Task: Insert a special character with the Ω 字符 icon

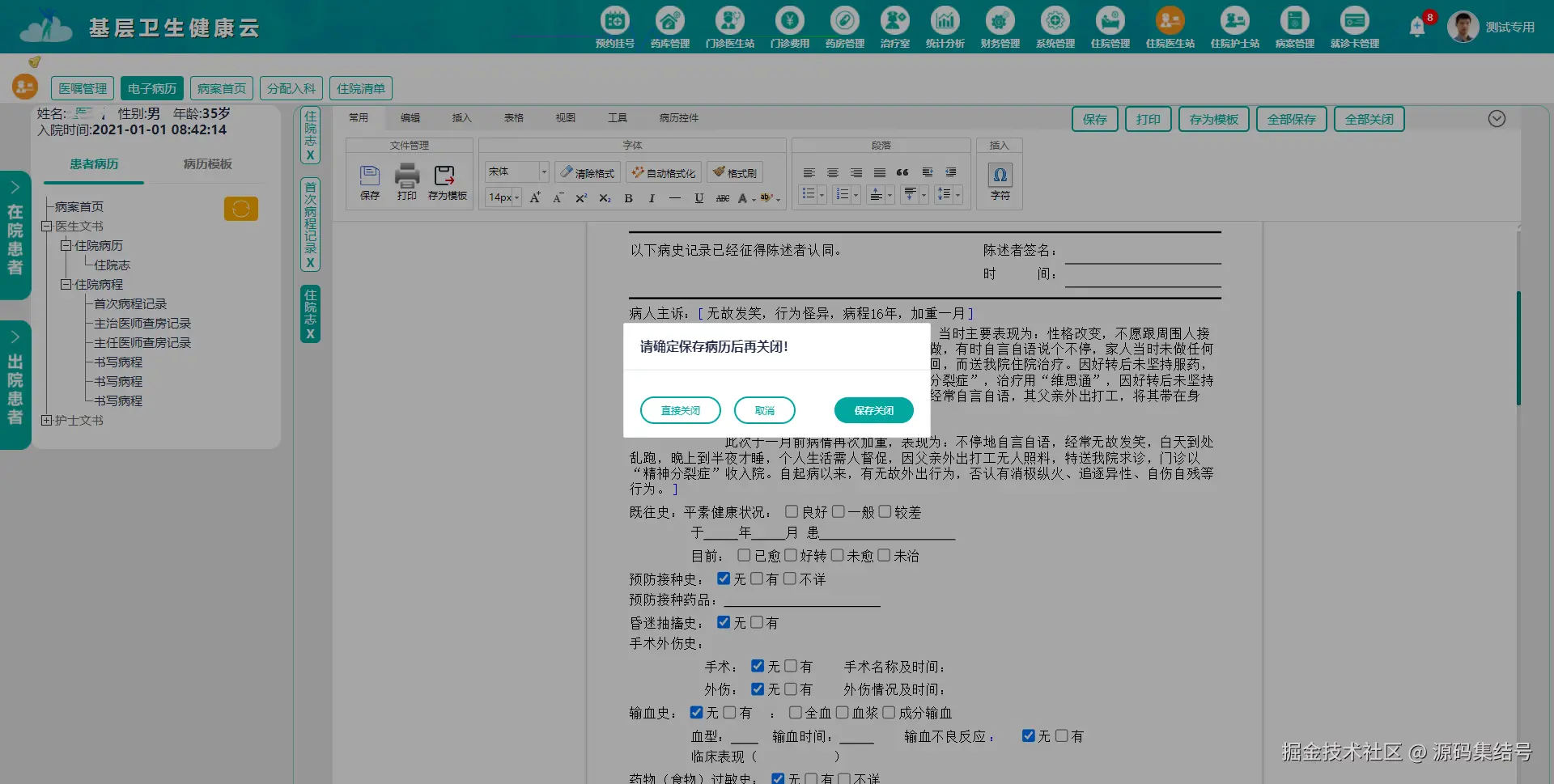Action: click(x=1000, y=175)
